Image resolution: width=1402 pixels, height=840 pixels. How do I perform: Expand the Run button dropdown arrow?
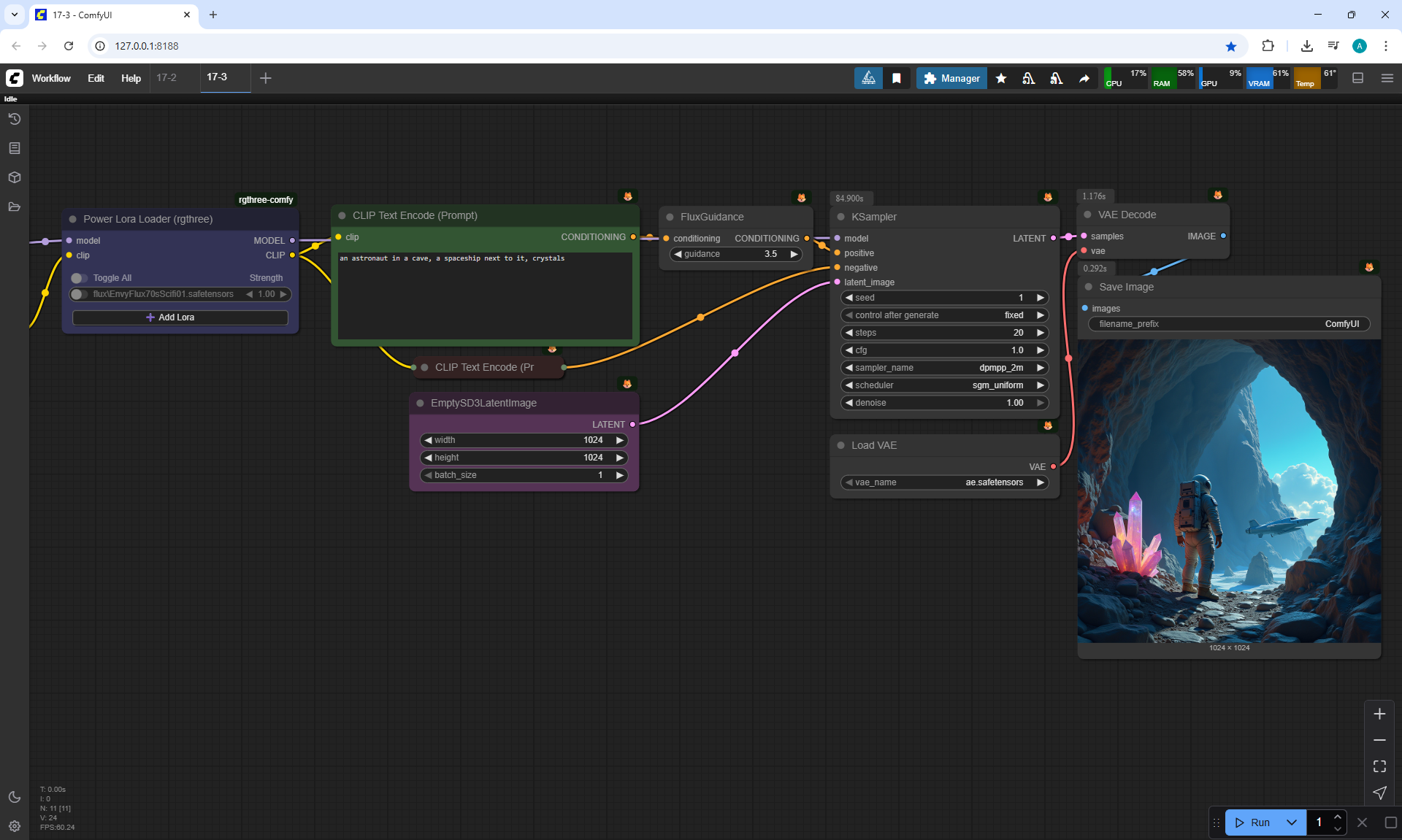click(1292, 822)
